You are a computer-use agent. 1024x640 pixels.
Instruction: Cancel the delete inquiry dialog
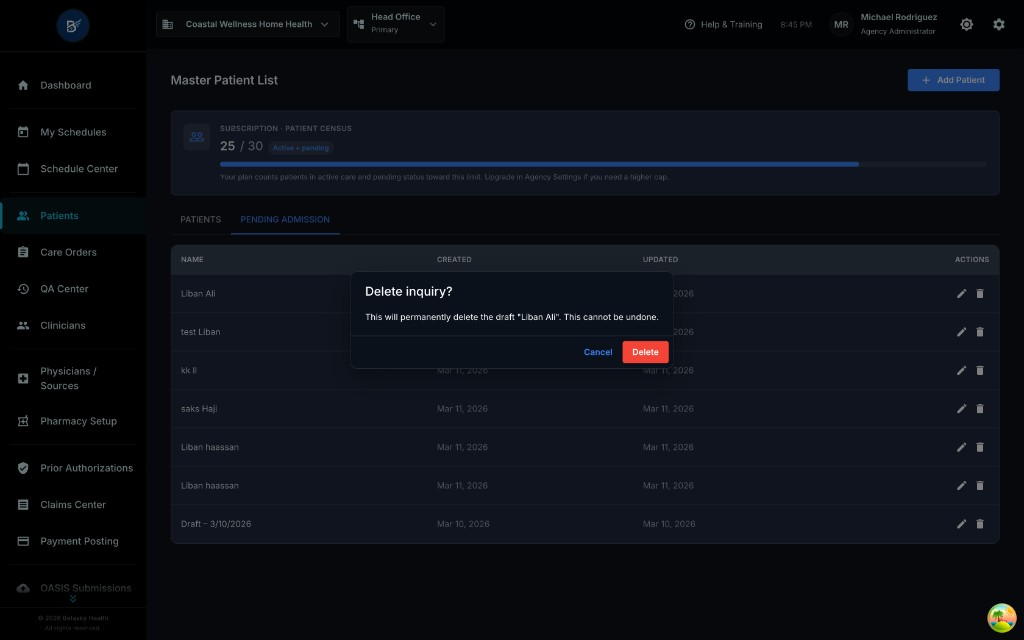(x=598, y=352)
